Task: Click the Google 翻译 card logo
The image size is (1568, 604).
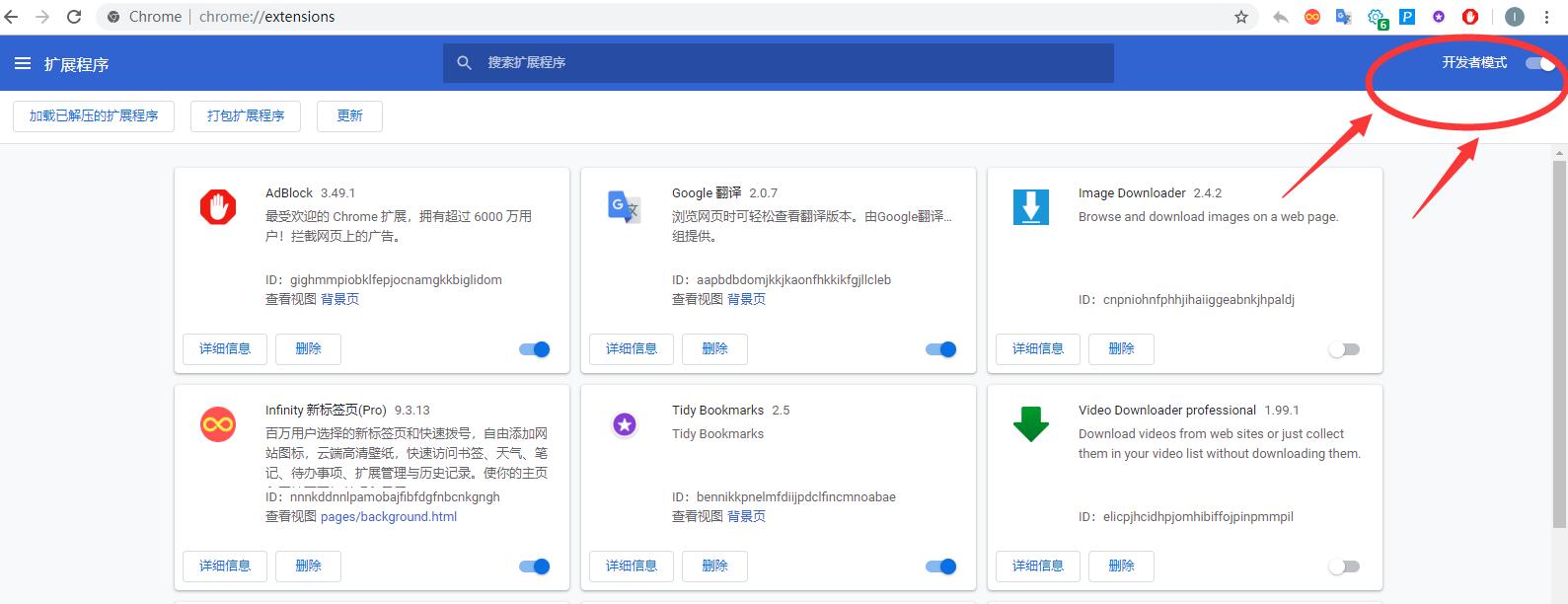Action: (625, 206)
